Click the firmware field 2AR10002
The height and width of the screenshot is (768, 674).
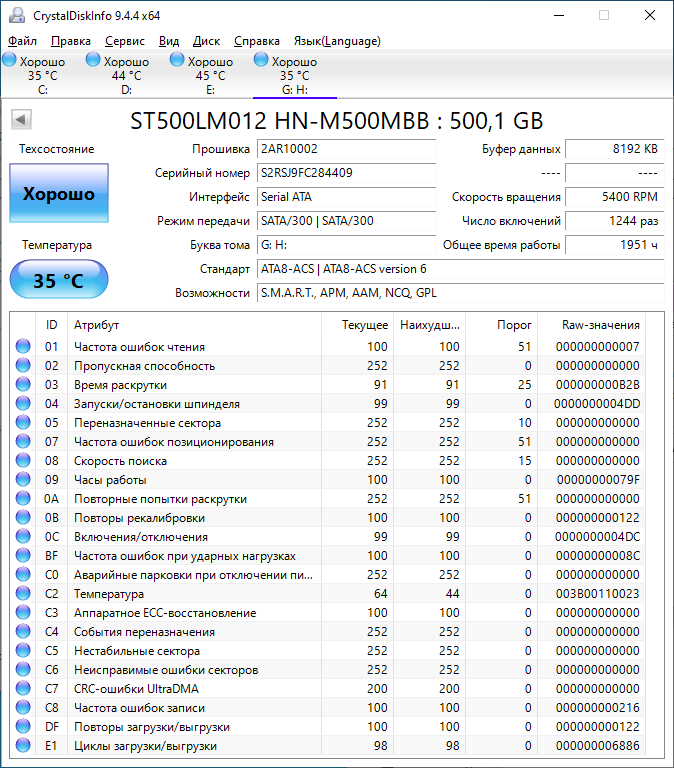click(346, 149)
